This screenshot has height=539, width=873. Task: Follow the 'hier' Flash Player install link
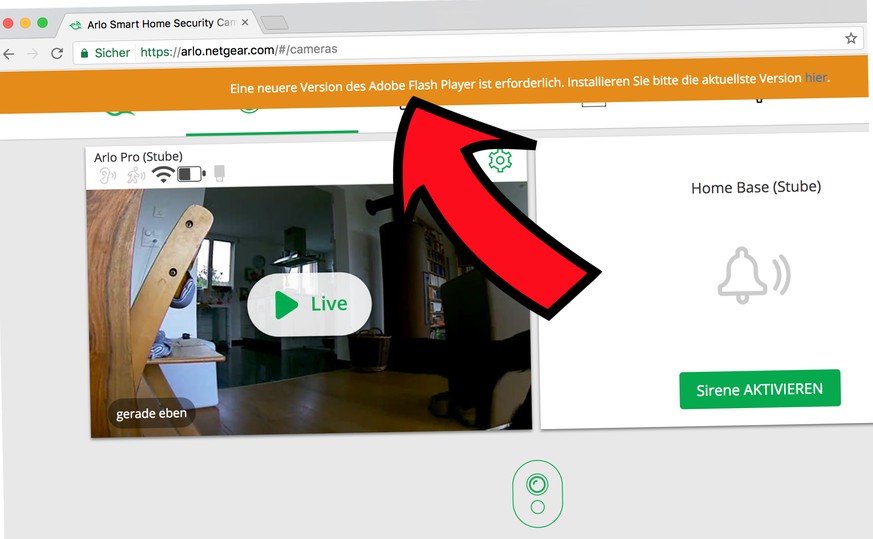tap(816, 77)
